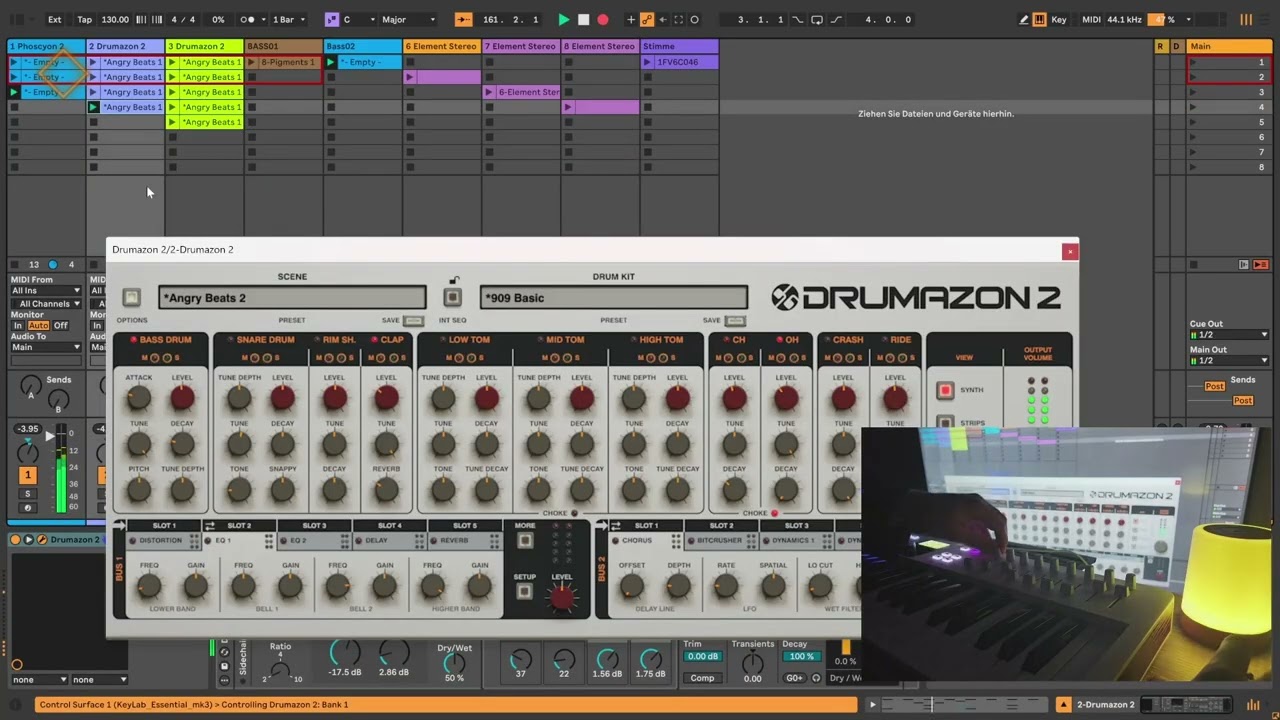The width and height of the screenshot is (1280, 720).
Task: Click the Scene preset name *Angry Beats 2
Action: point(292,298)
